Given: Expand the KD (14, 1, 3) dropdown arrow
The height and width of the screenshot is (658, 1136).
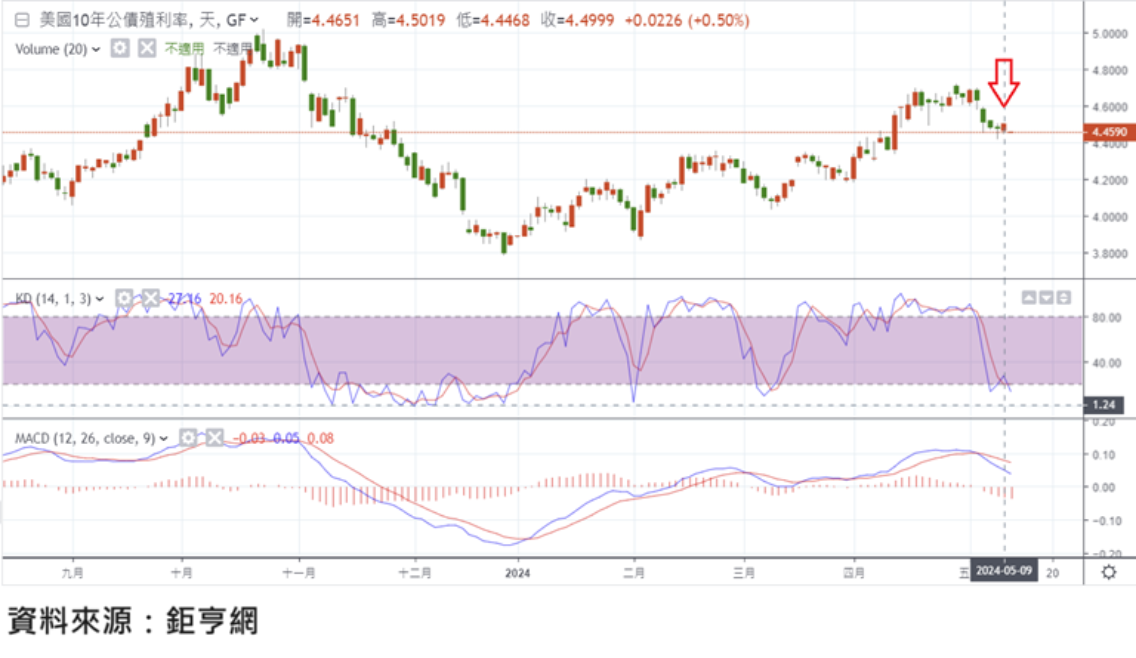Looking at the screenshot, I should [100, 298].
